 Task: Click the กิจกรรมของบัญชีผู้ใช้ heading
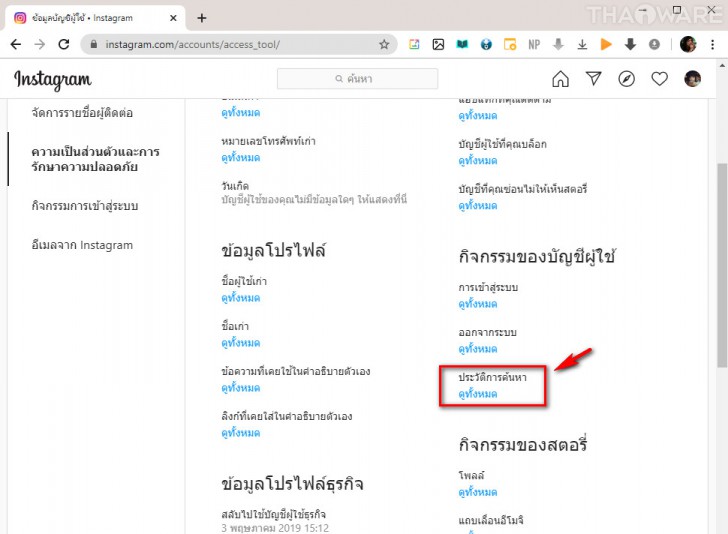click(x=537, y=256)
